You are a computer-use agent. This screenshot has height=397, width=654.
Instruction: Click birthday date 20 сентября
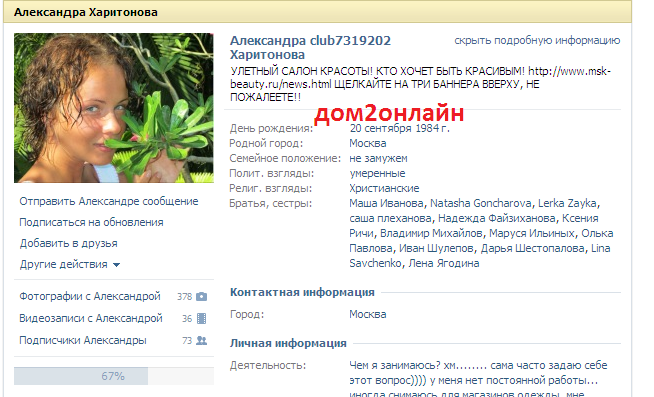pos(381,128)
